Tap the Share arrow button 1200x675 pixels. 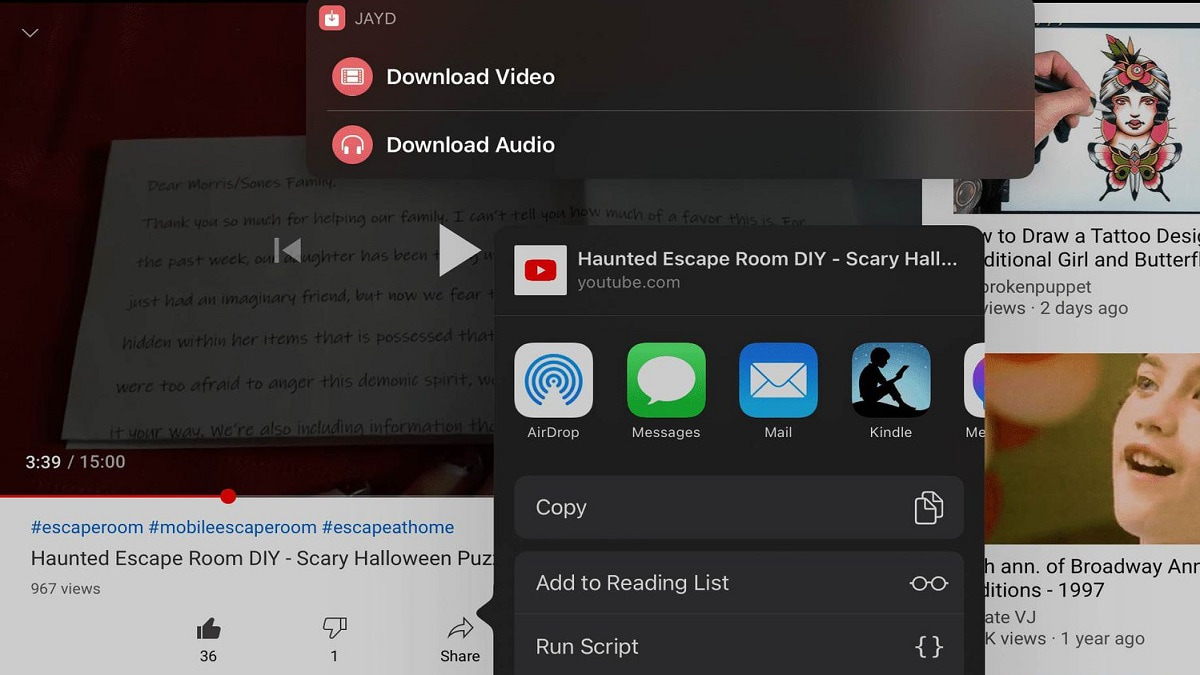[460, 629]
